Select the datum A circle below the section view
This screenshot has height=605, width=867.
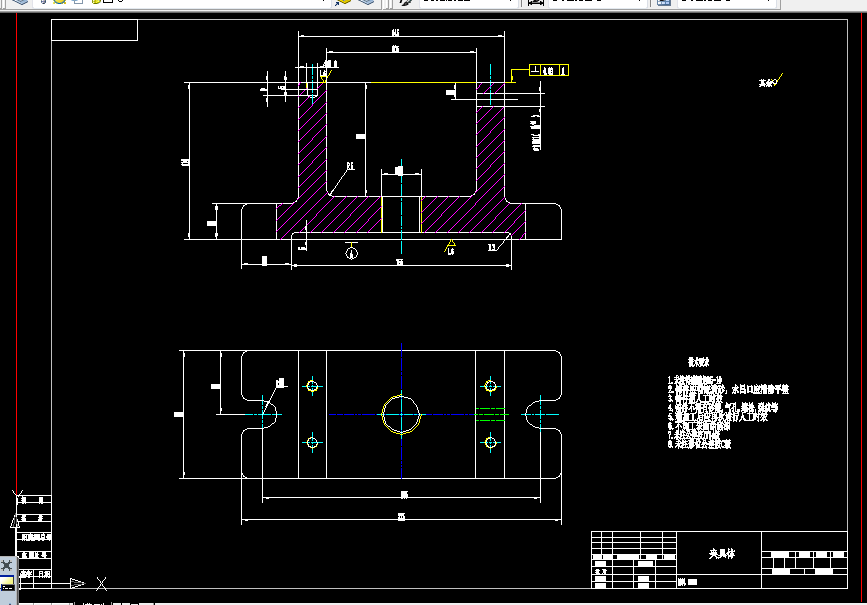pyautogui.click(x=352, y=253)
